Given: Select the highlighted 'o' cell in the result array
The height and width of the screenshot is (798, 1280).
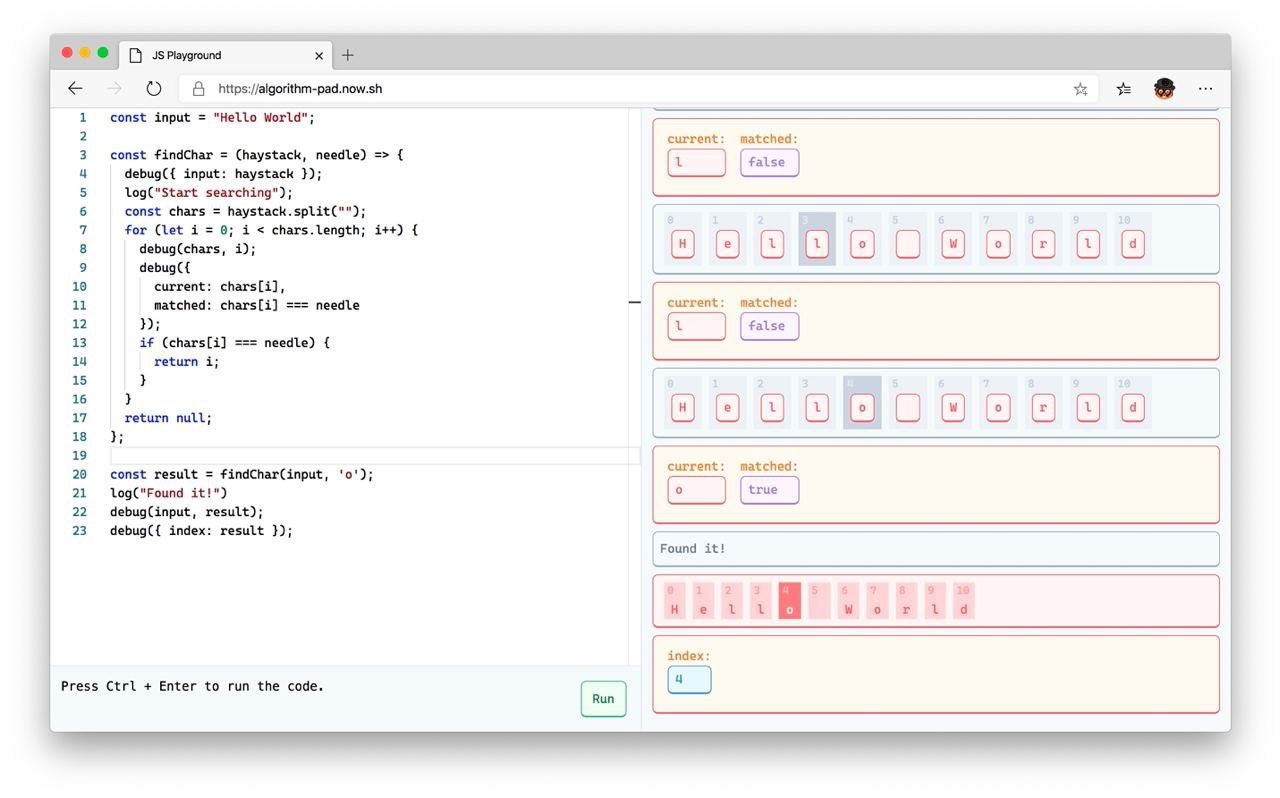Looking at the screenshot, I should coord(790,601).
